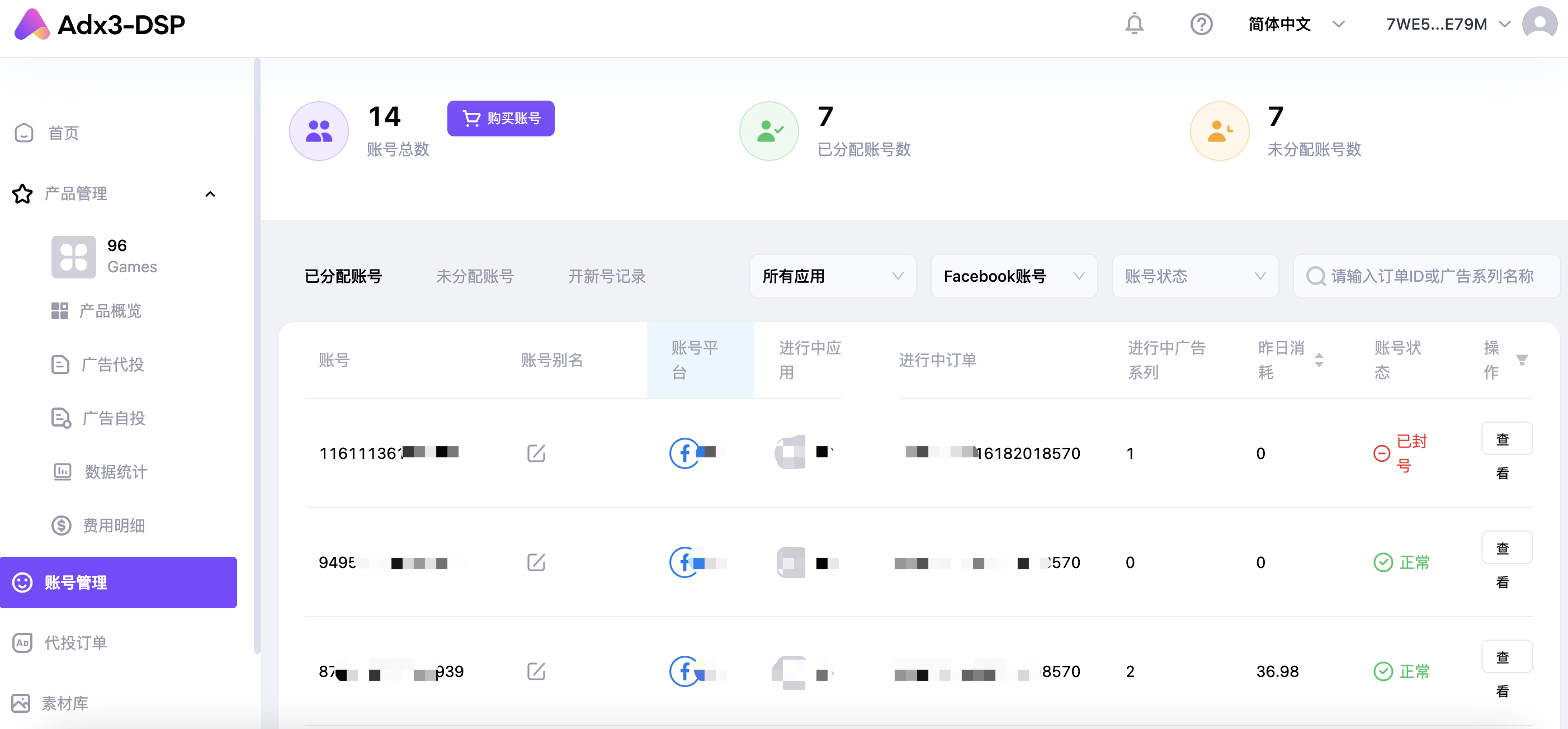This screenshot has height=729, width=1568.
Task: Open the 所有应用 dropdown
Action: [832, 276]
